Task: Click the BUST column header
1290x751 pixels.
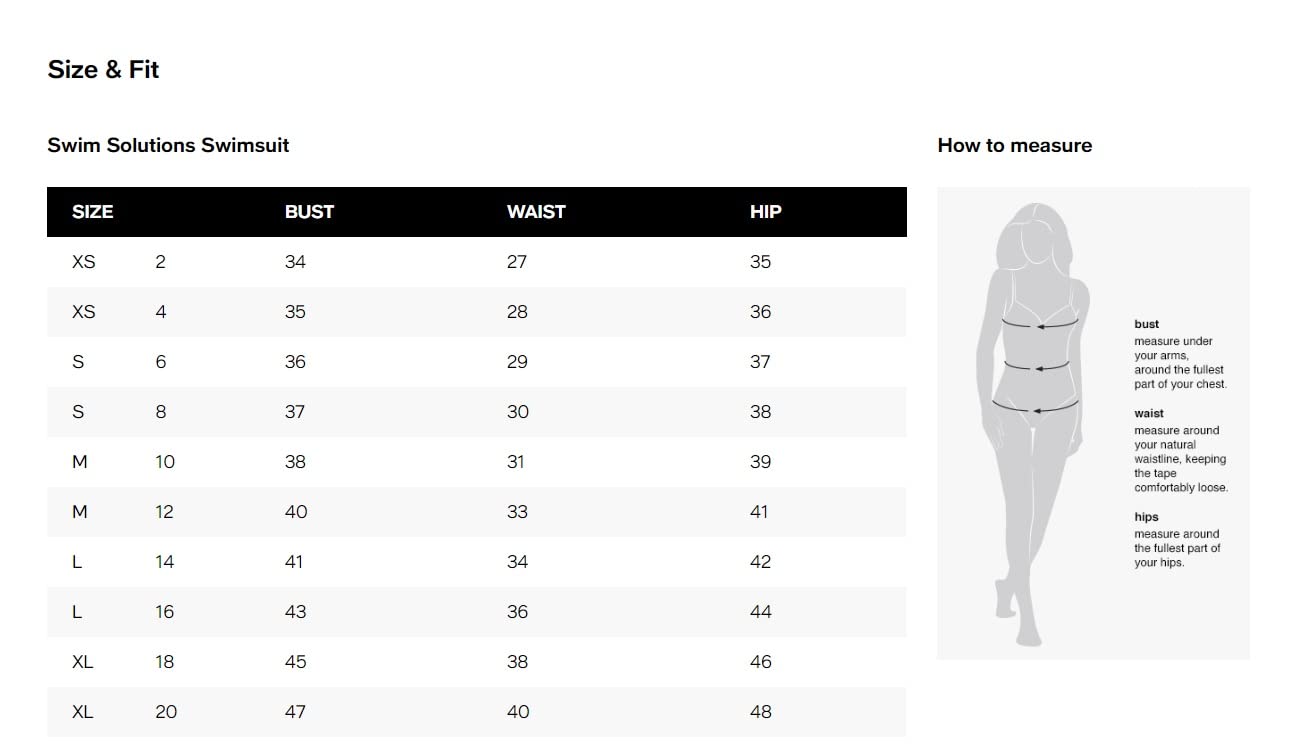Action: (309, 212)
